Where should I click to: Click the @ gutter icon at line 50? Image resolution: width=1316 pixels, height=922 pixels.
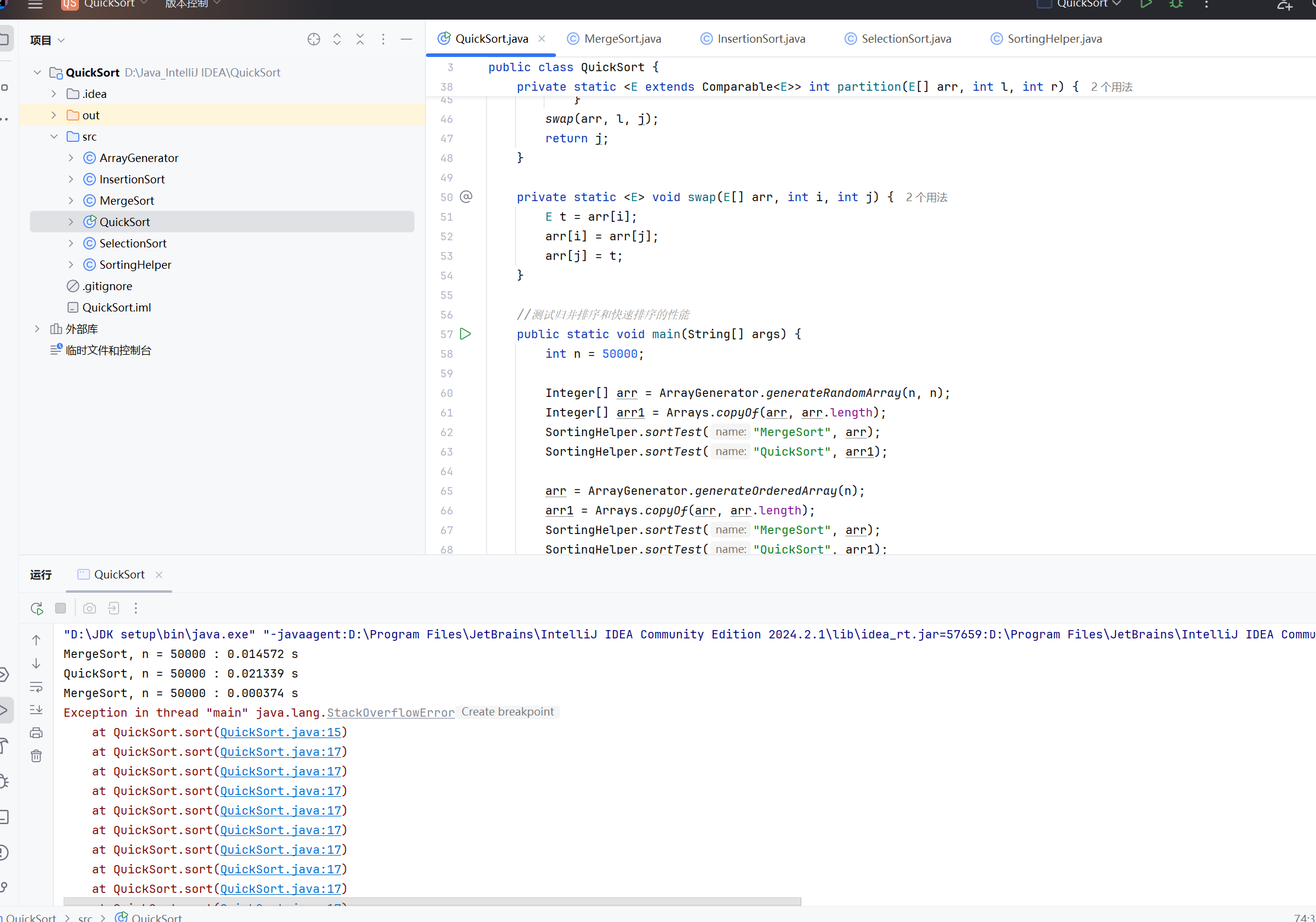tap(466, 197)
